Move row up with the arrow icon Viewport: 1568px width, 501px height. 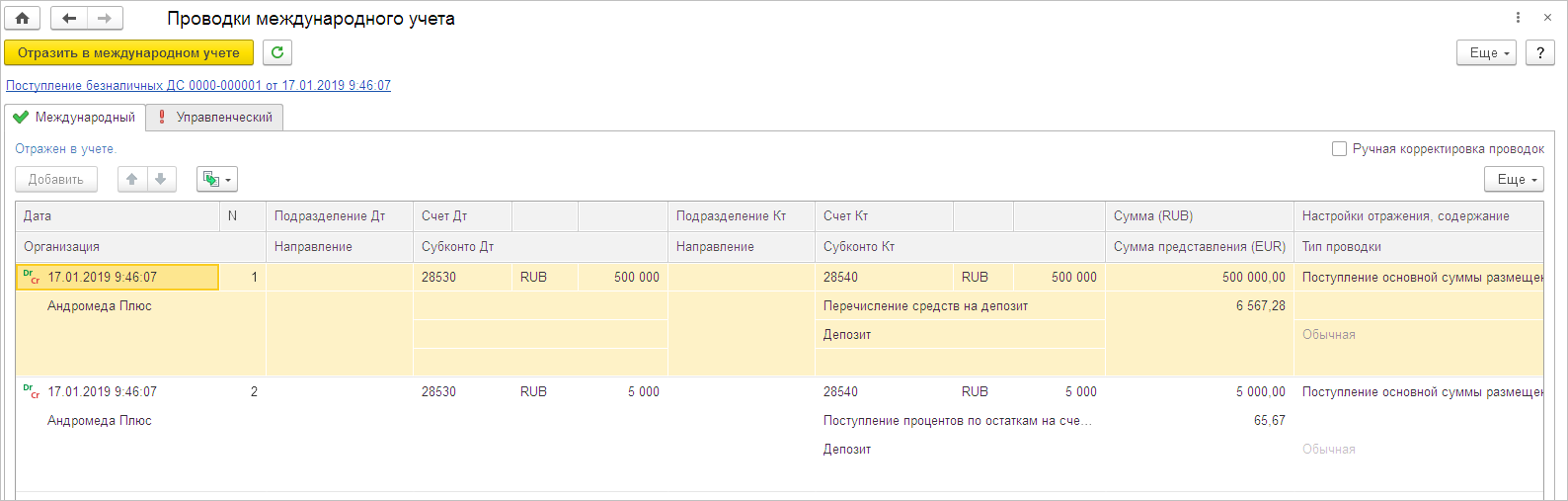point(131,179)
